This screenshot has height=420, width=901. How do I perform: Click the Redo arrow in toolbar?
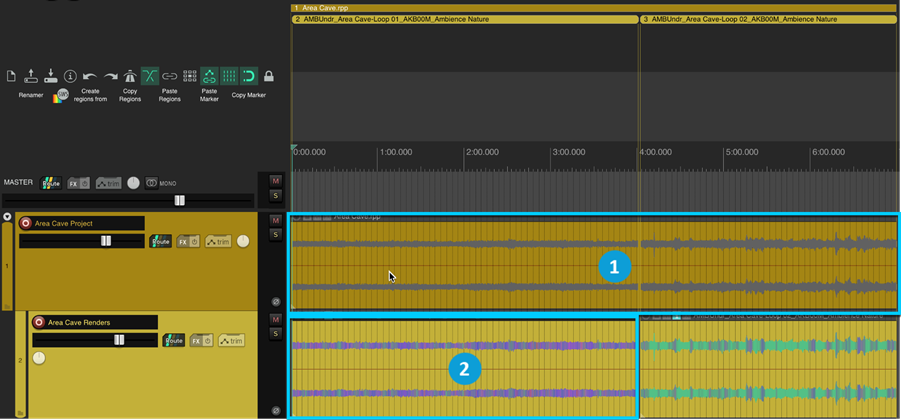(110, 76)
